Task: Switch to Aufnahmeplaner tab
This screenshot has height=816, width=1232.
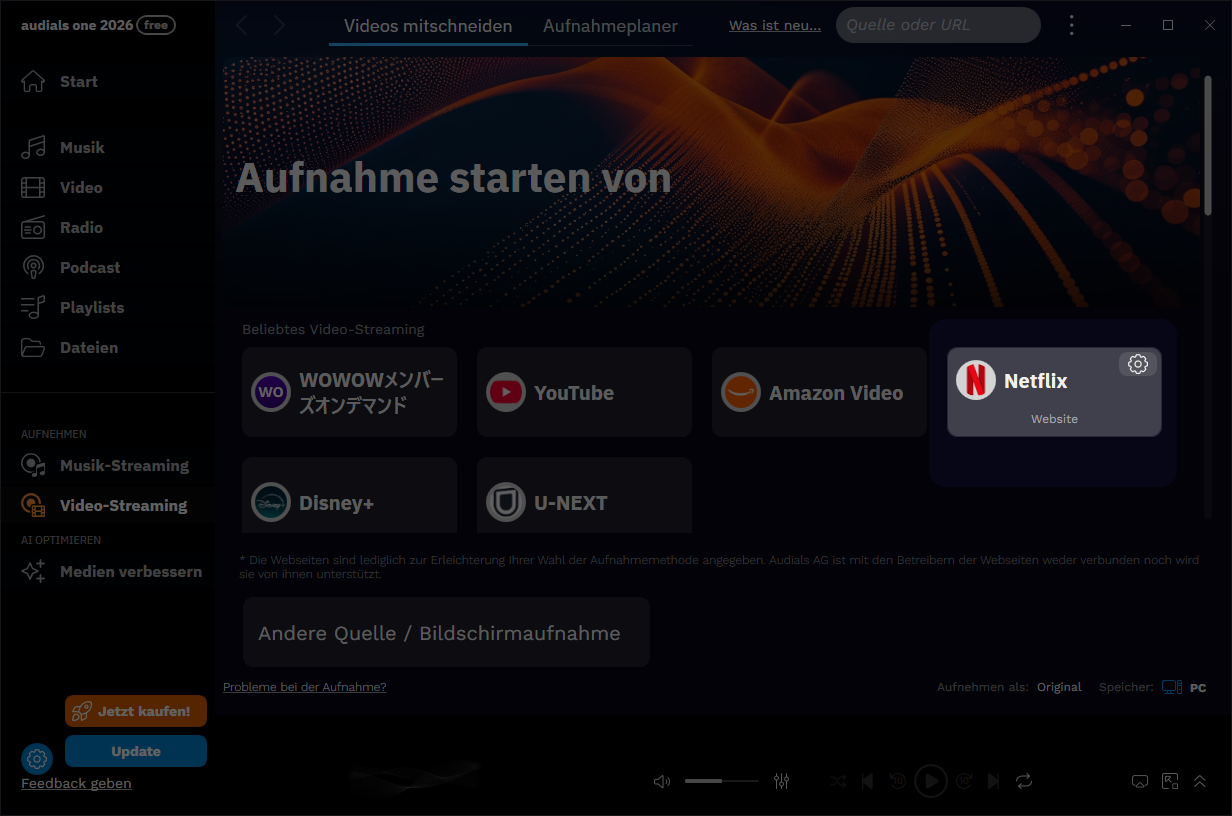Action: [x=610, y=26]
